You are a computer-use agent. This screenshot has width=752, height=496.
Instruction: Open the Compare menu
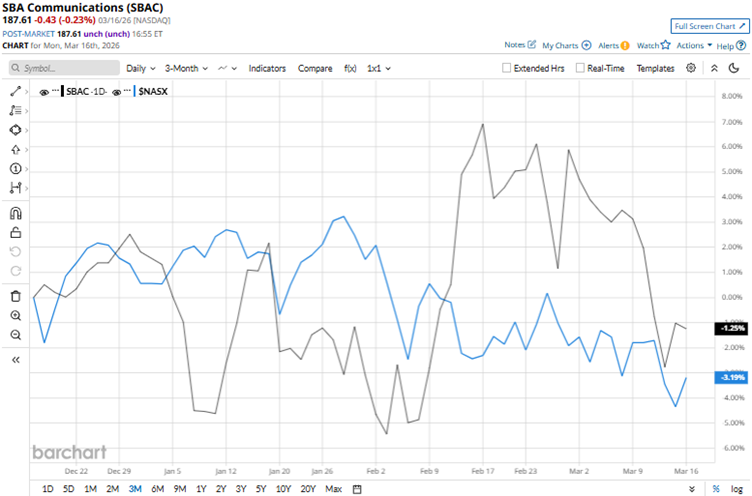pyautogui.click(x=315, y=68)
